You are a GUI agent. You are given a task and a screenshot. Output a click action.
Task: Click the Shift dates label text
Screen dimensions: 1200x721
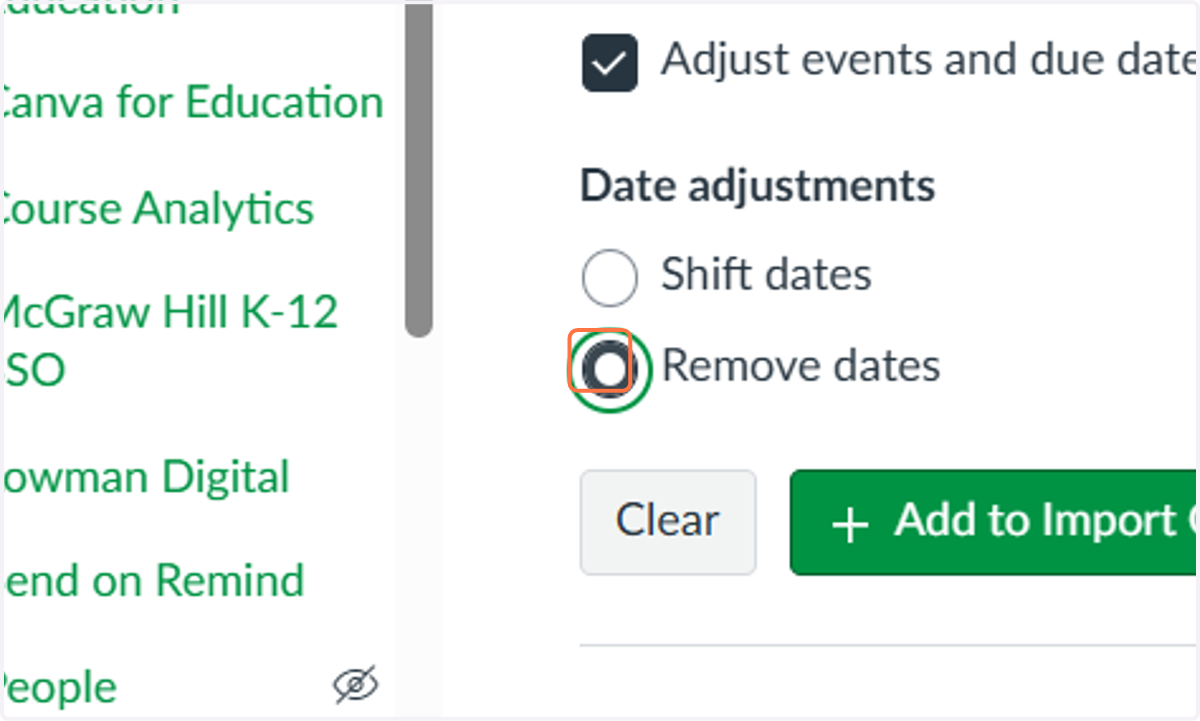[x=766, y=274]
